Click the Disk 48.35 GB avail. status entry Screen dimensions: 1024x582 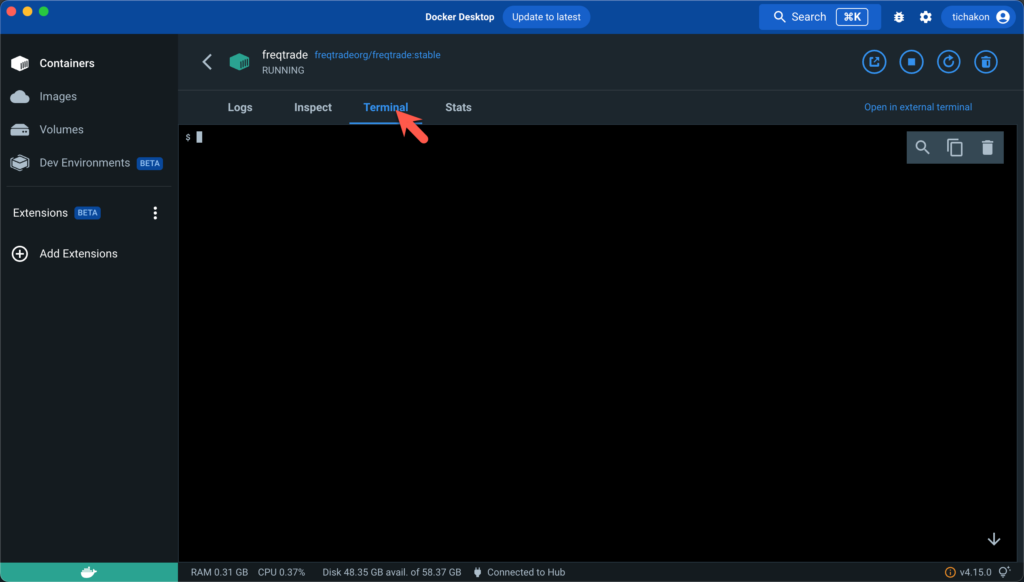[x=391, y=572]
